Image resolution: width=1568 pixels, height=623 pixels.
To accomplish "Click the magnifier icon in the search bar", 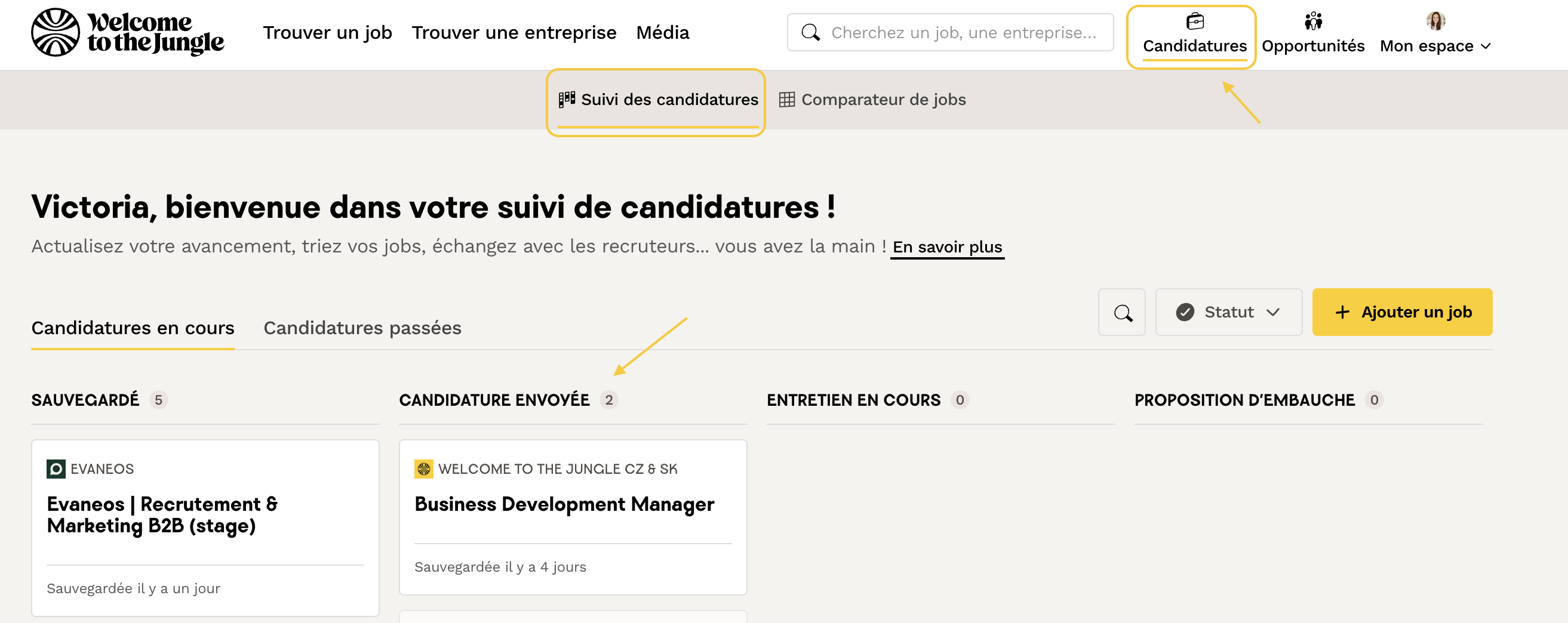I will tap(810, 33).
